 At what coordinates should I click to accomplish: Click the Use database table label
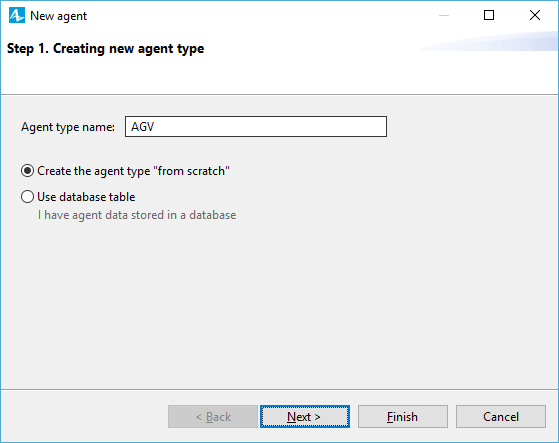click(86, 197)
